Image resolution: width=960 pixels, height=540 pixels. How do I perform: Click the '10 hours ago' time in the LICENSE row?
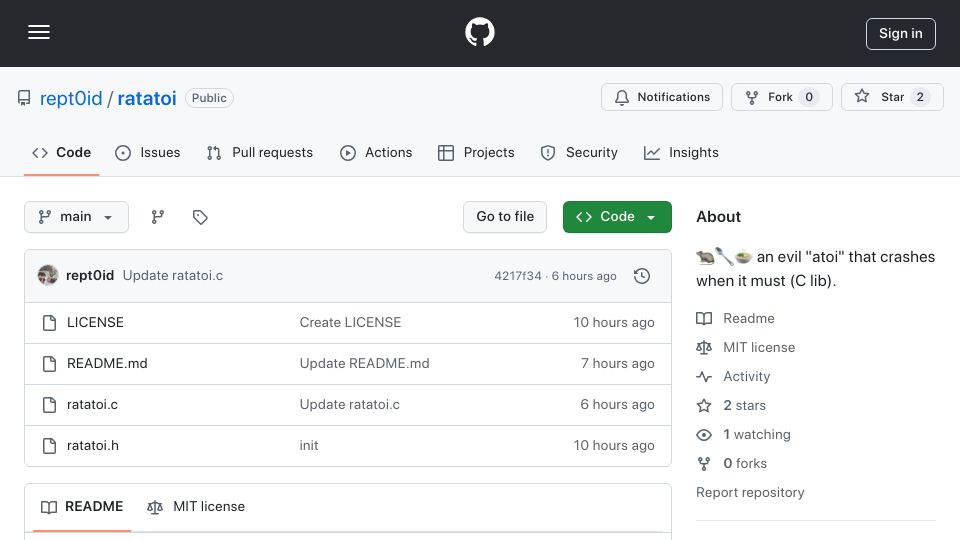[614, 323]
